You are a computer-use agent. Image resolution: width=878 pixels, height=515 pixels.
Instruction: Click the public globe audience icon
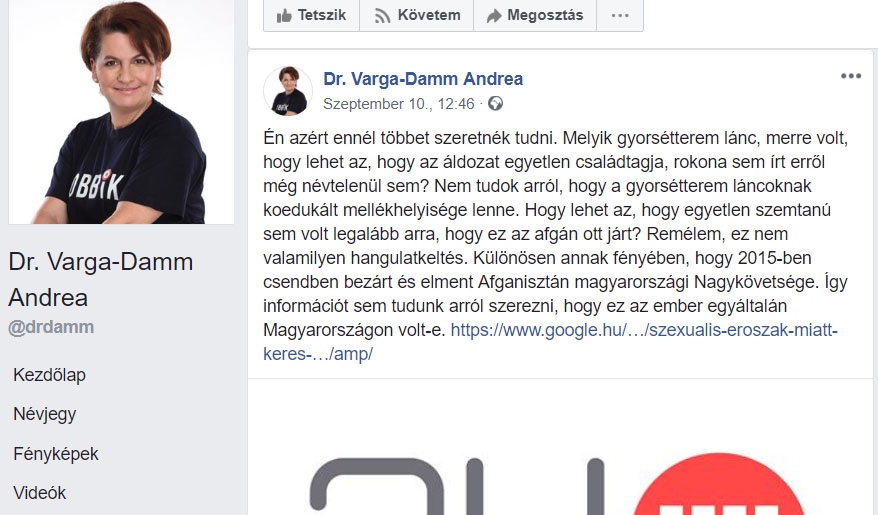click(x=495, y=104)
